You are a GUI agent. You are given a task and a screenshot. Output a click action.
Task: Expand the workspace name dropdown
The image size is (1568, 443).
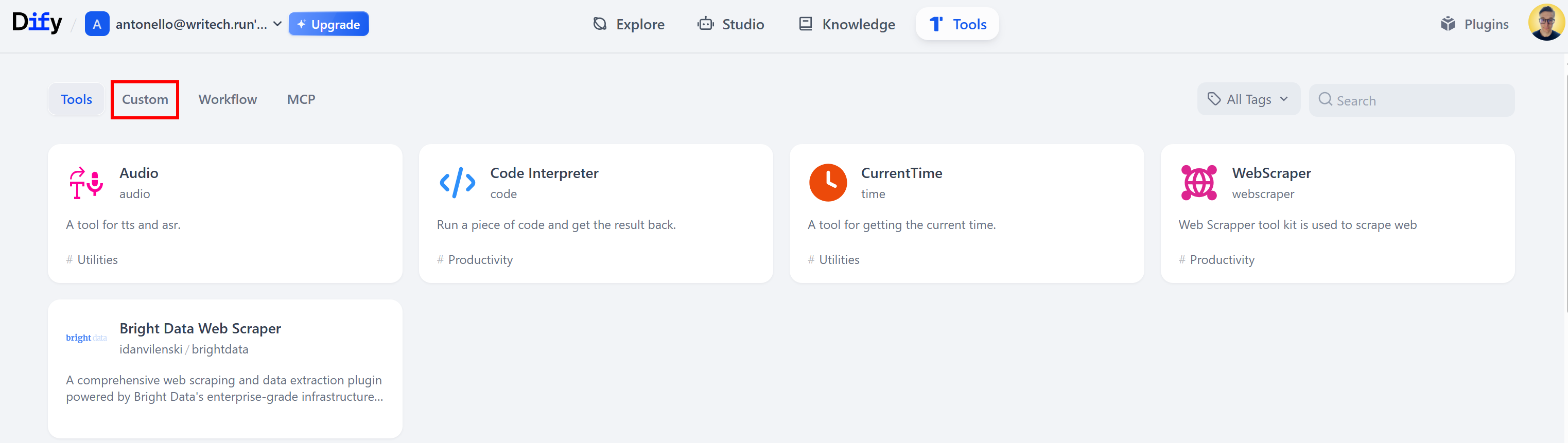coord(277,24)
